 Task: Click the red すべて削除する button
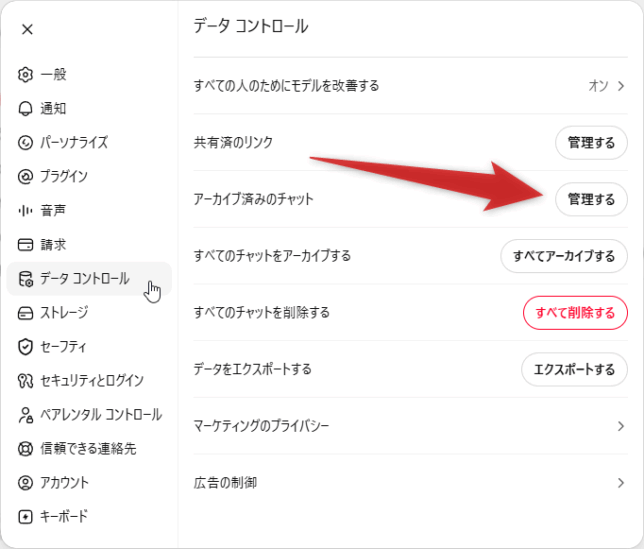[575, 312]
